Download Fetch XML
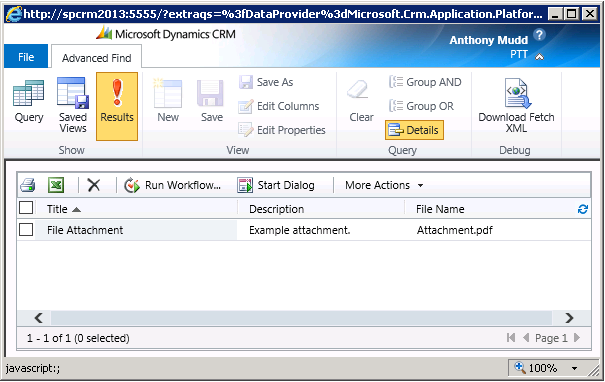 (516, 105)
